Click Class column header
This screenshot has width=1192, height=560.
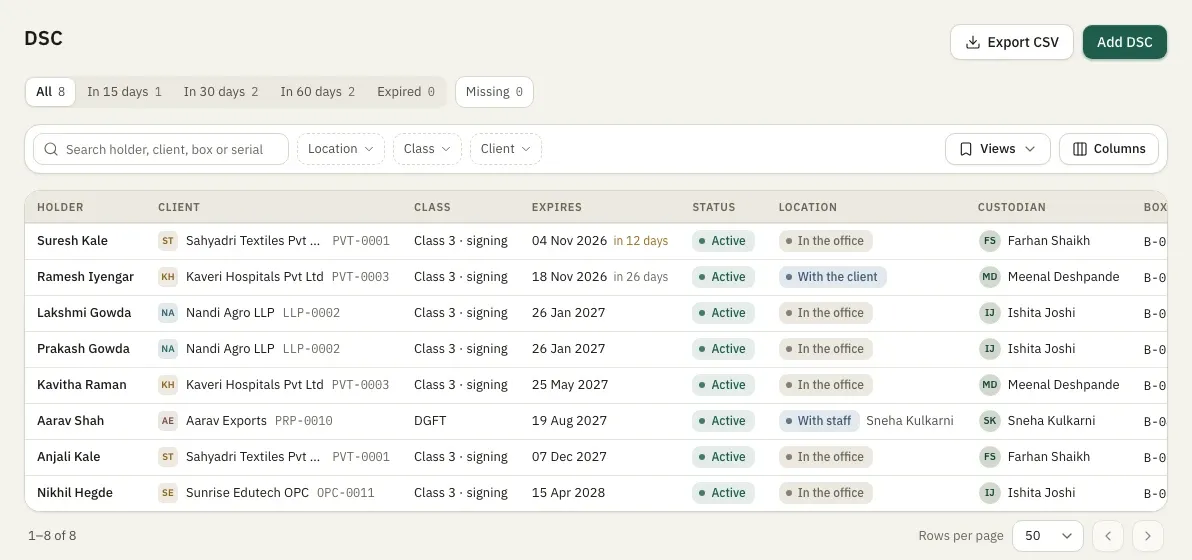tap(432, 207)
